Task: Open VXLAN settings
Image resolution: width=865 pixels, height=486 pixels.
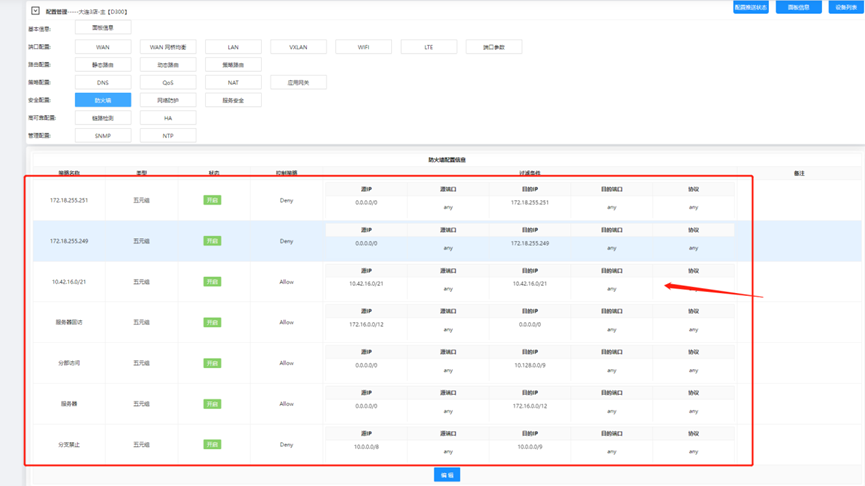Action: coord(298,47)
